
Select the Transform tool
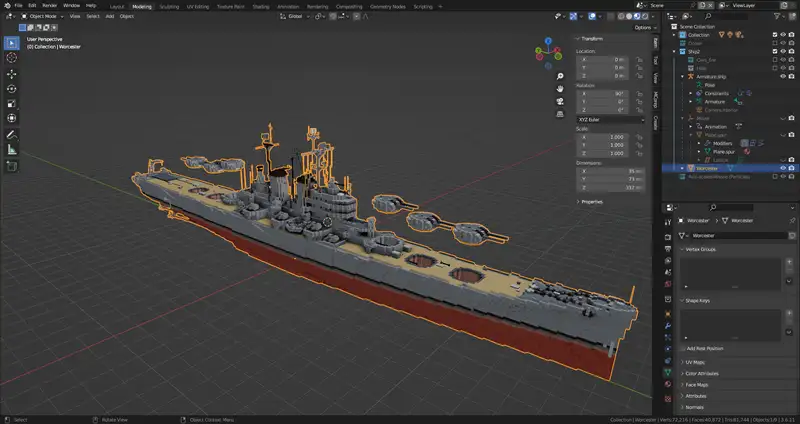tap(12, 118)
